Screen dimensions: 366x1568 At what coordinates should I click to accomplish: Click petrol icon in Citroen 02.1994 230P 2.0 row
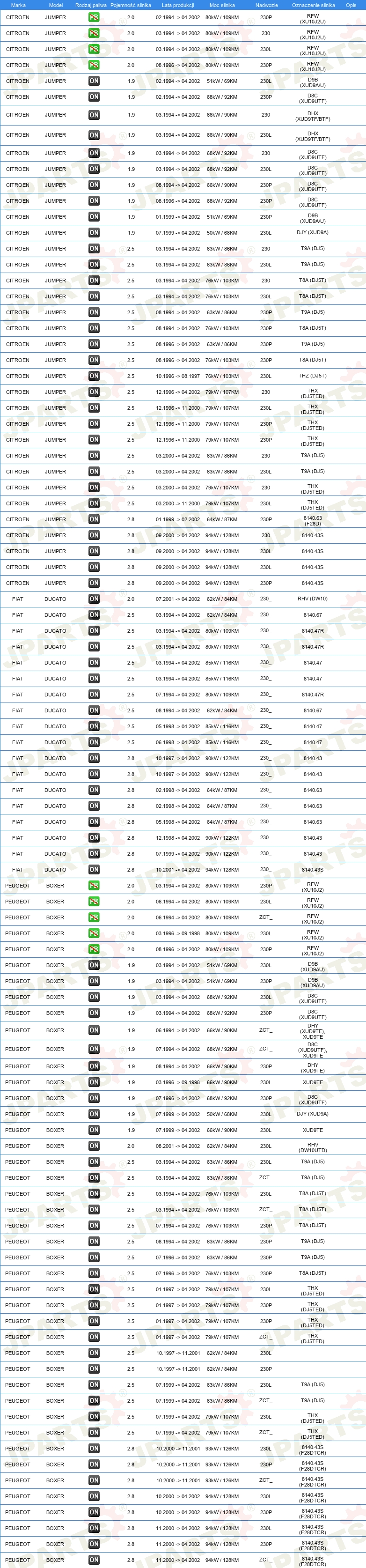(94, 18)
